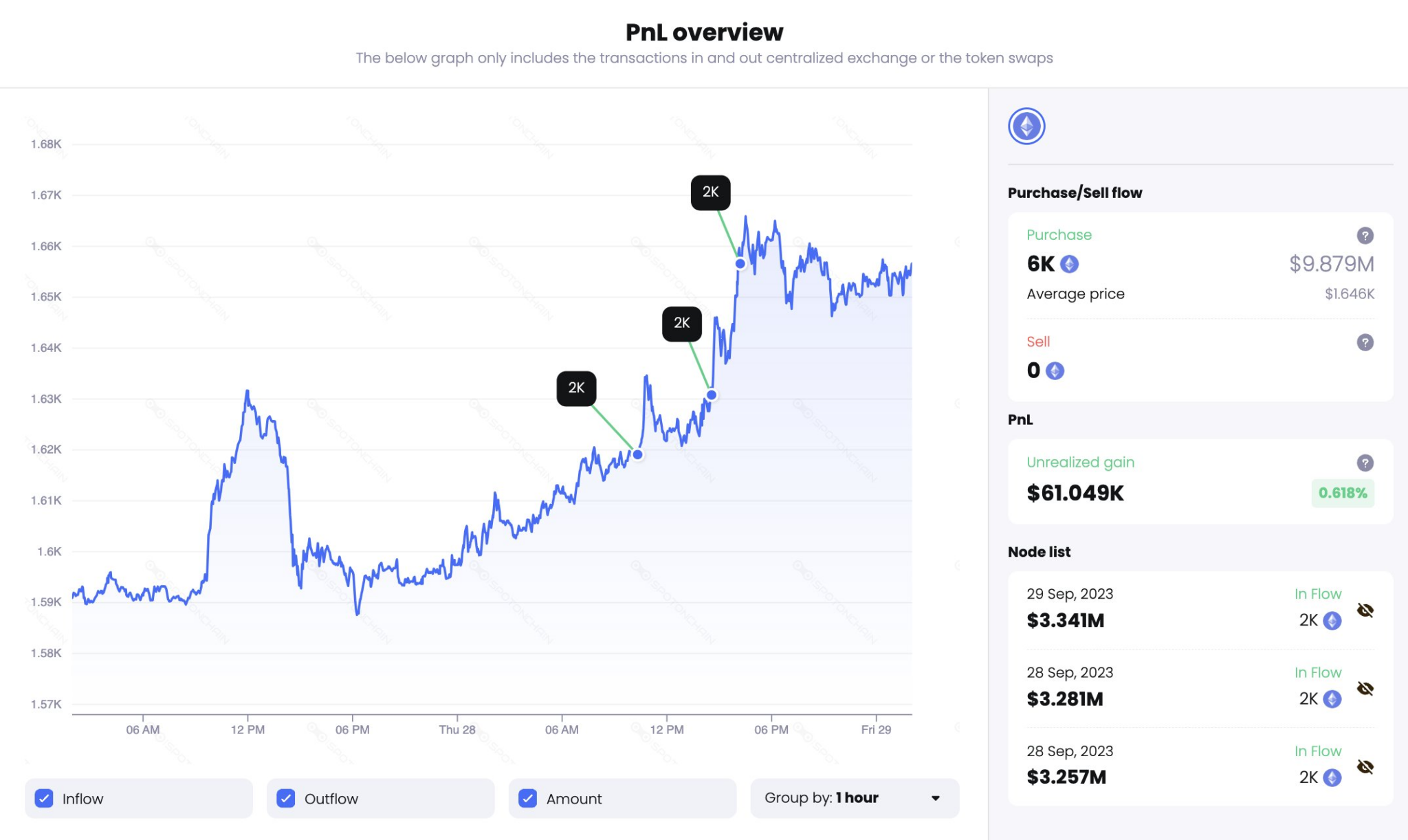The image size is (1408, 840).
Task: Click the lowest 2K chart label
Action: click(x=576, y=388)
